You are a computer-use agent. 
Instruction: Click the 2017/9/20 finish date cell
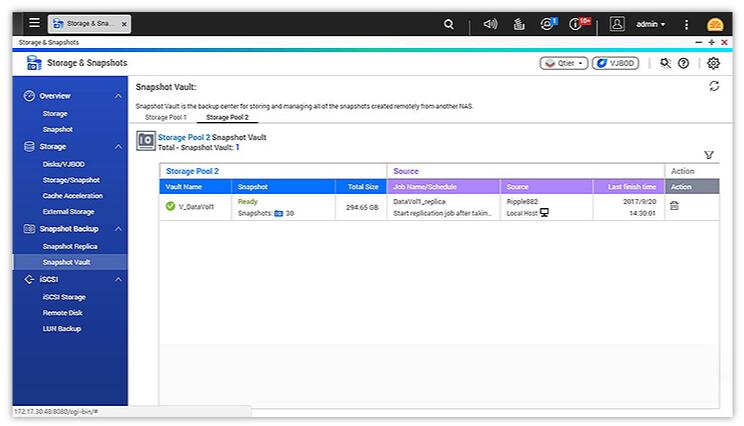click(x=640, y=202)
